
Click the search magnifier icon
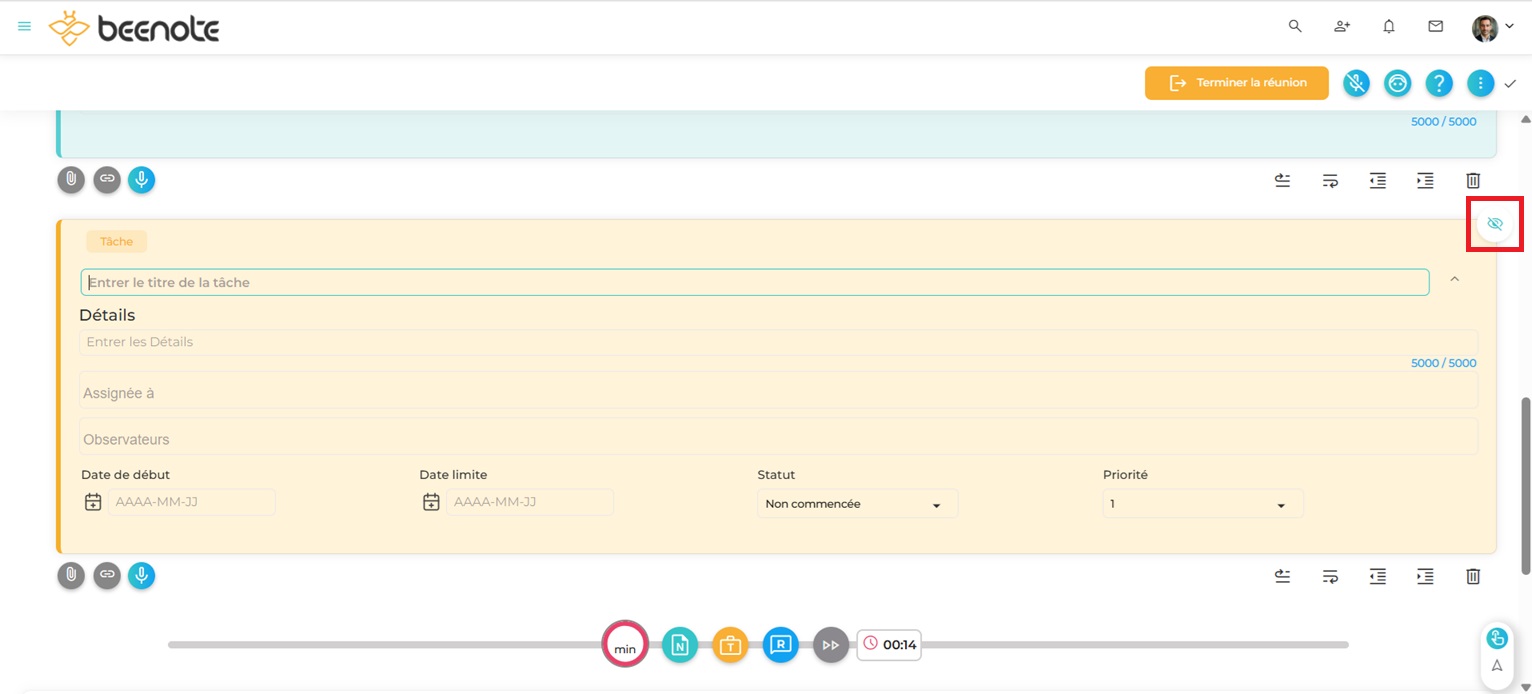(x=1295, y=27)
